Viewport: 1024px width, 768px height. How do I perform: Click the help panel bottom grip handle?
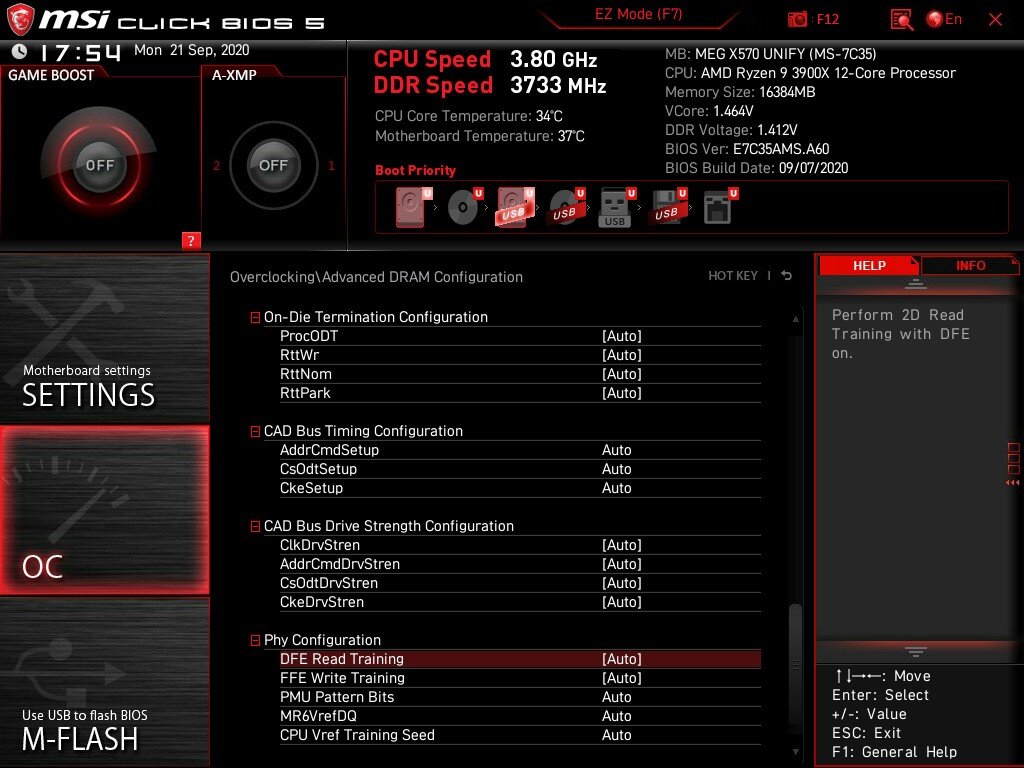916,651
